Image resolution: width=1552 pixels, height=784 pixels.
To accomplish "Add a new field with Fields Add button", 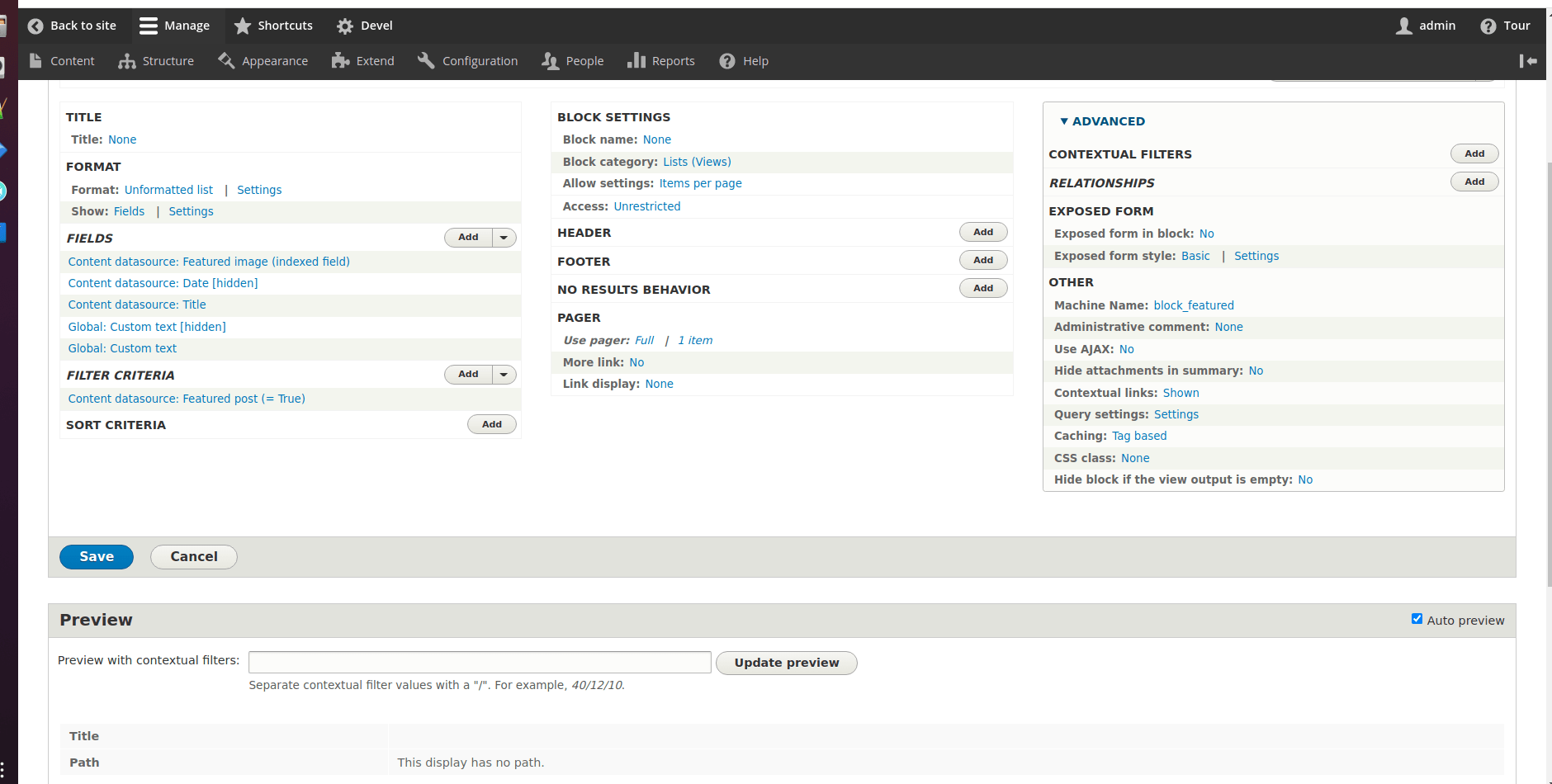I will [x=468, y=238].
